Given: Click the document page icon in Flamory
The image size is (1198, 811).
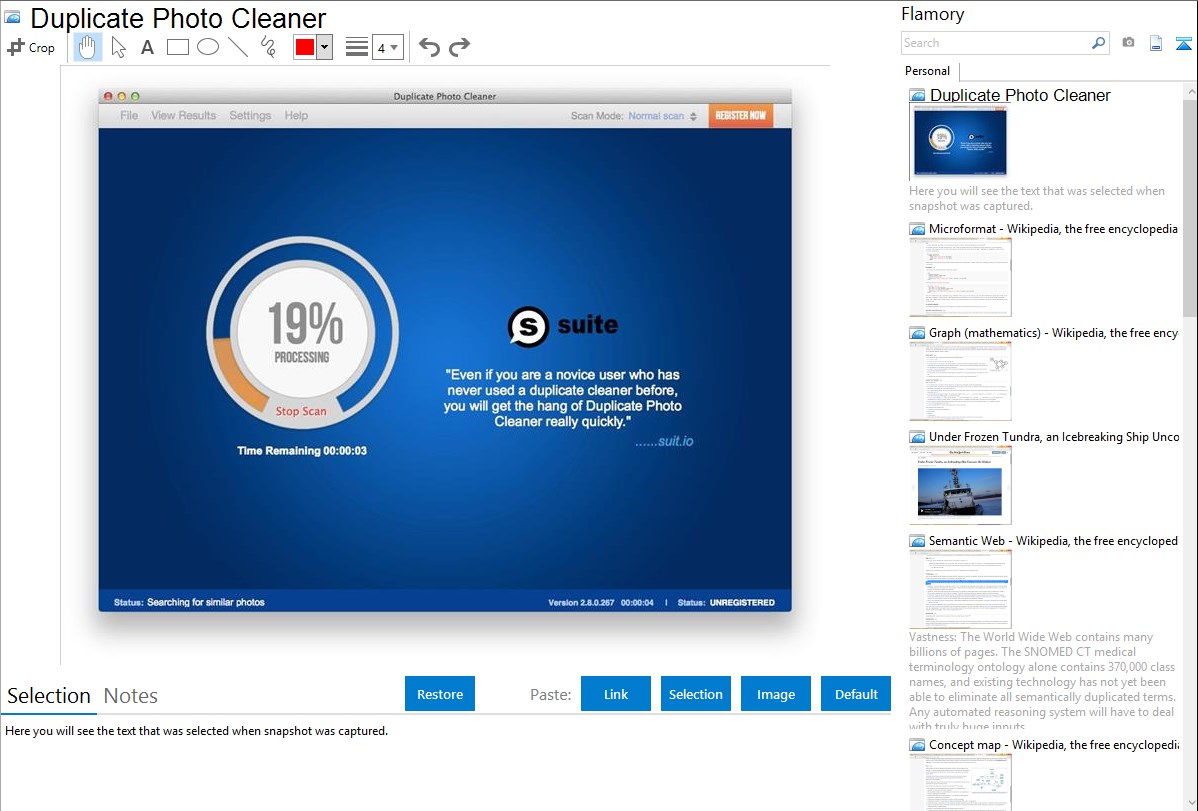Looking at the screenshot, I should [x=1155, y=43].
